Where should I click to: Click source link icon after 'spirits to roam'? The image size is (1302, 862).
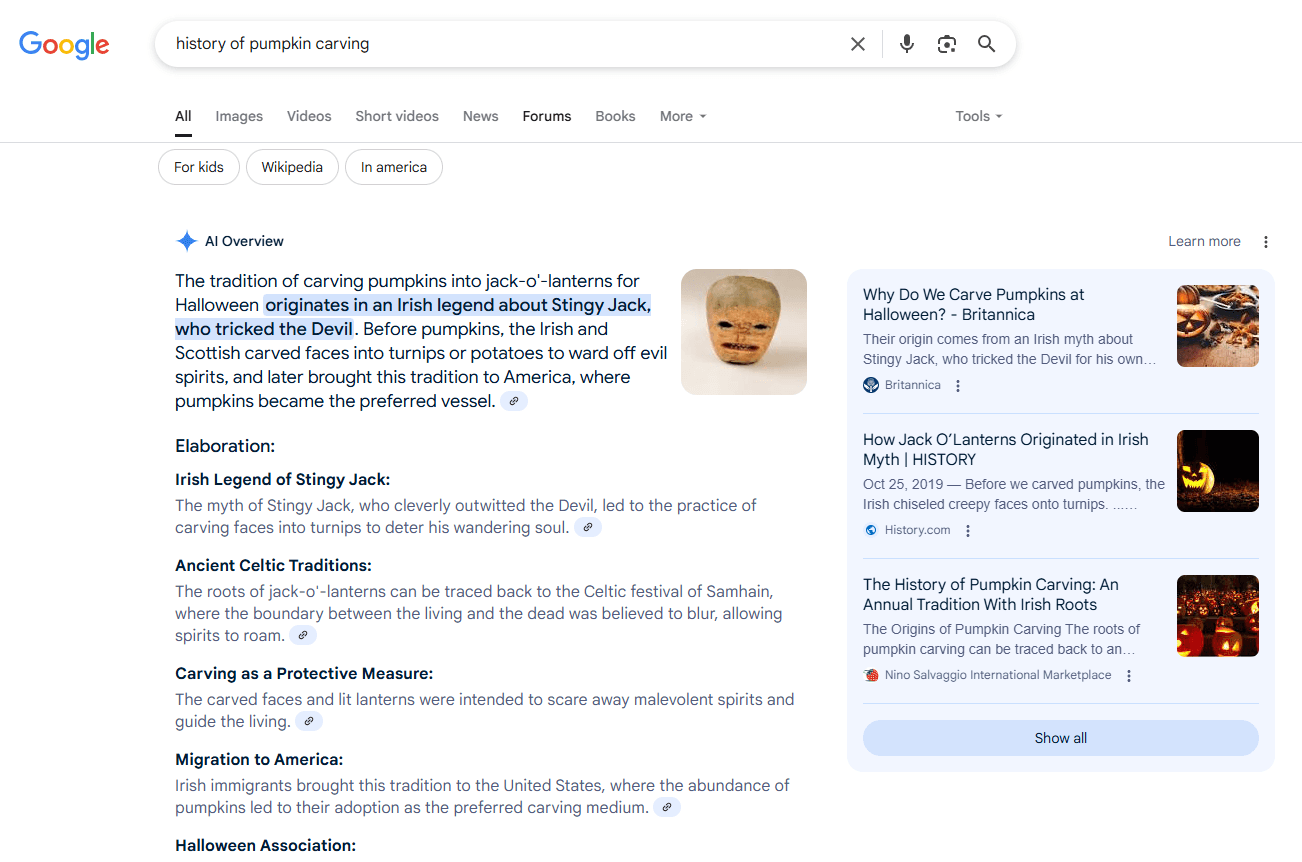[303, 635]
